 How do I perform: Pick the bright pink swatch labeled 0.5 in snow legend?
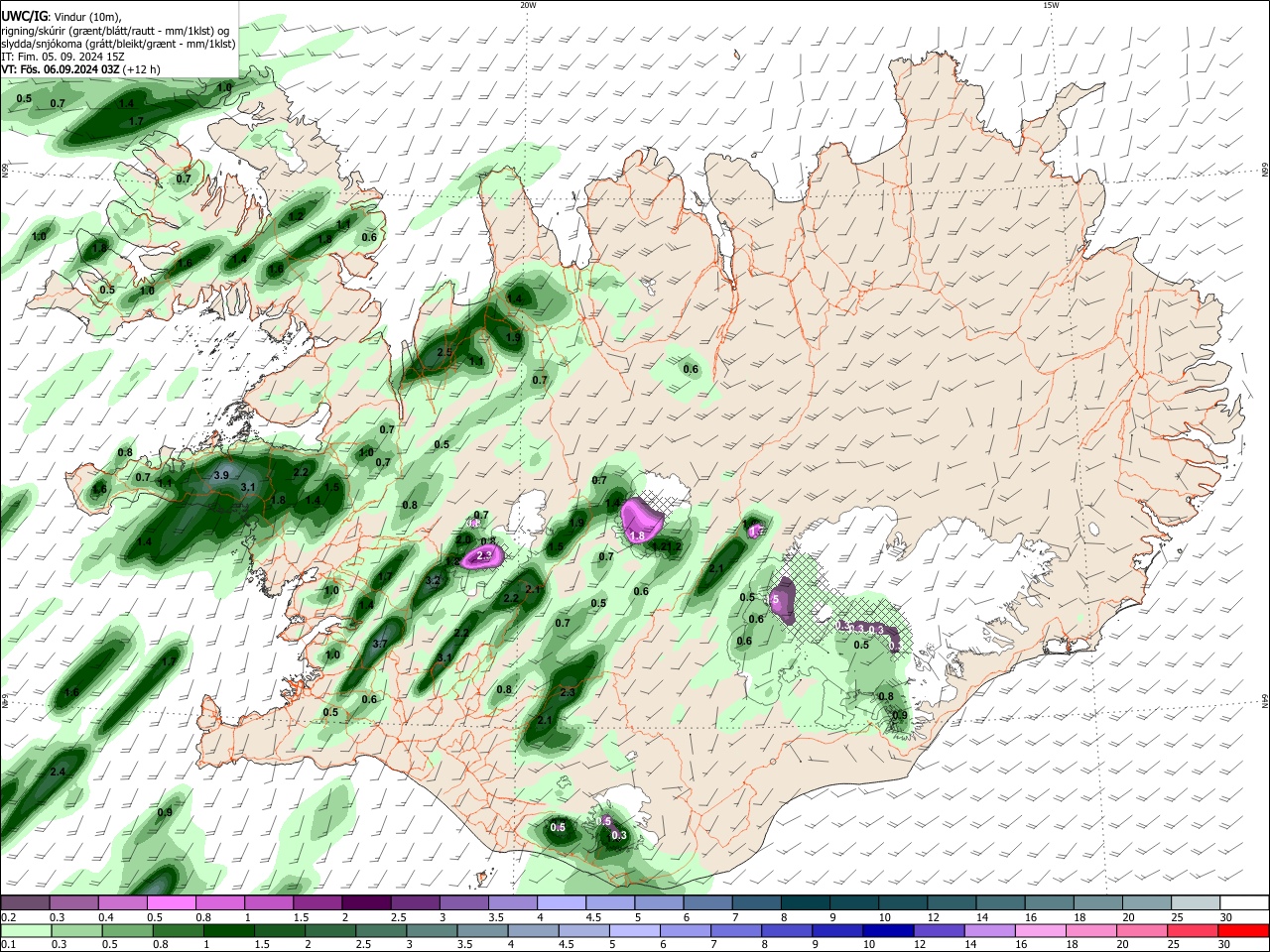171,902
